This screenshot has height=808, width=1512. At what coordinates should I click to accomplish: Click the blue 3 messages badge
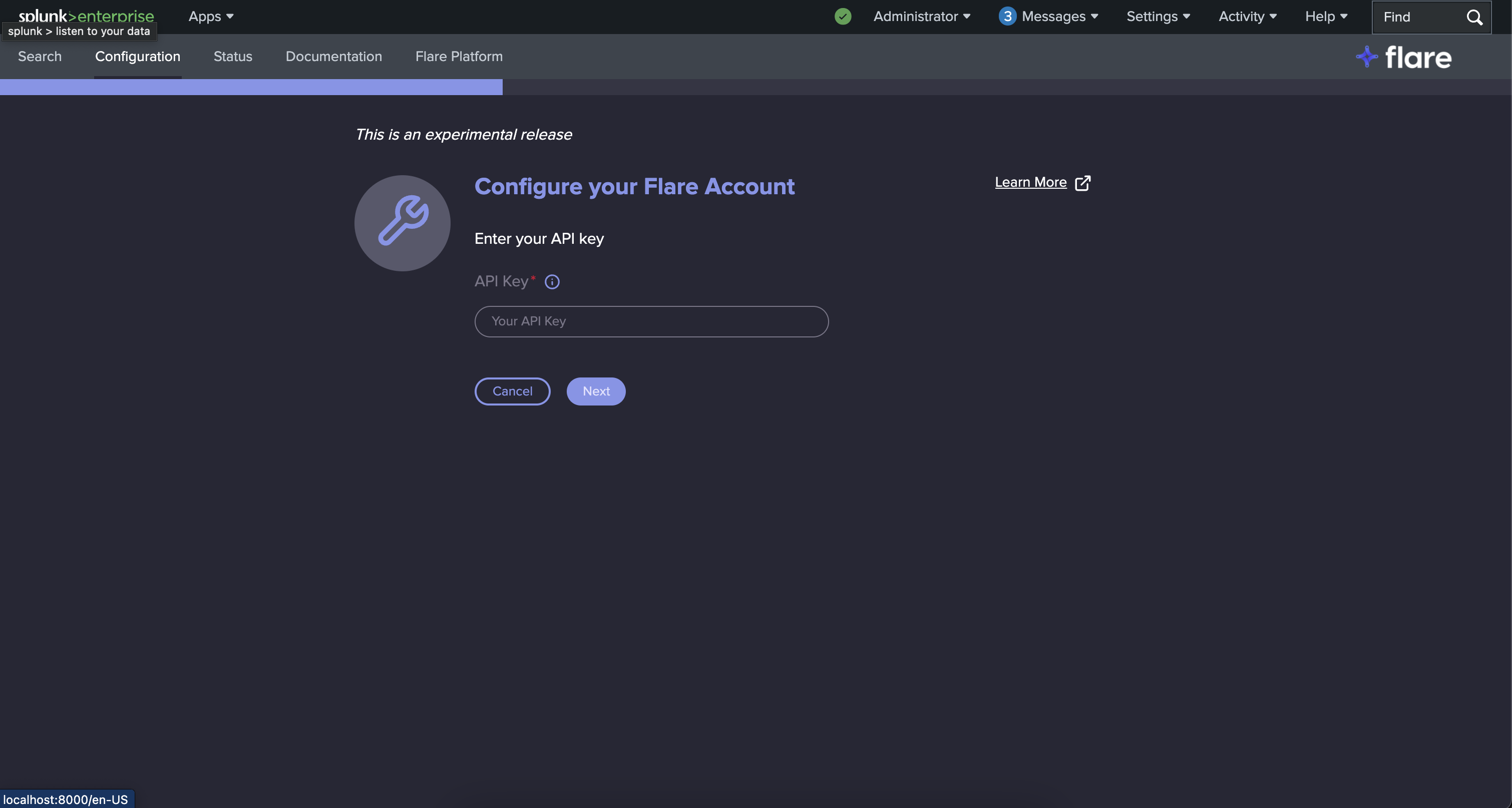point(1007,17)
